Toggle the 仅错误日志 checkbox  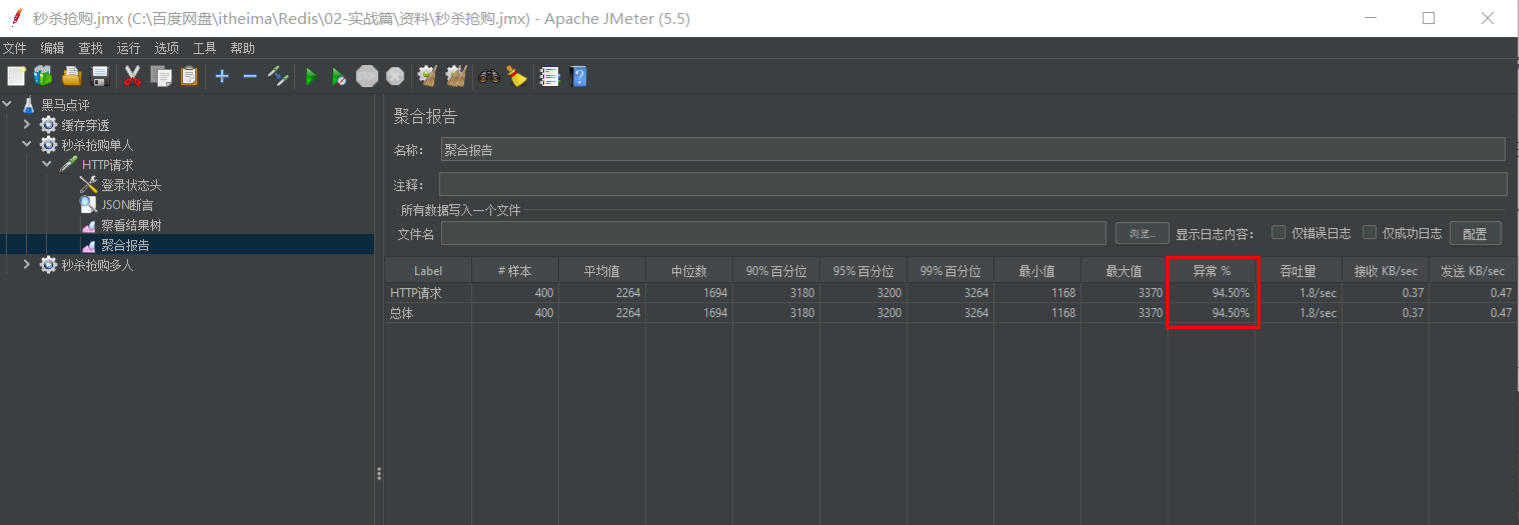(x=1278, y=232)
